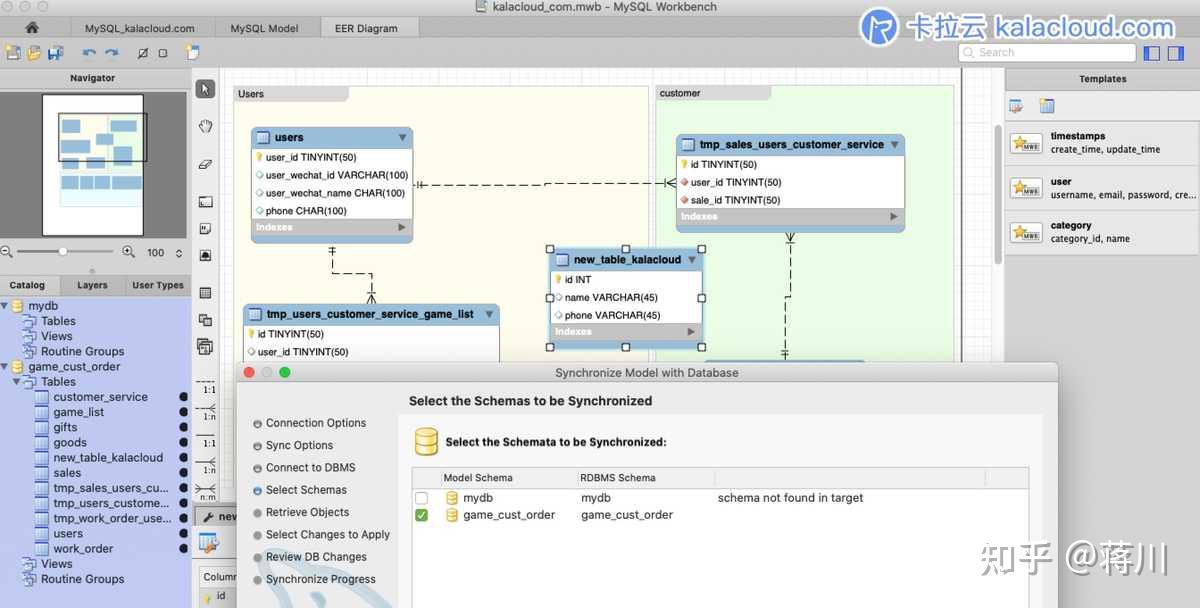This screenshot has width=1200, height=608.
Task: Collapse tmp_sales_users_customer_service table arrow
Action: (x=894, y=145)
